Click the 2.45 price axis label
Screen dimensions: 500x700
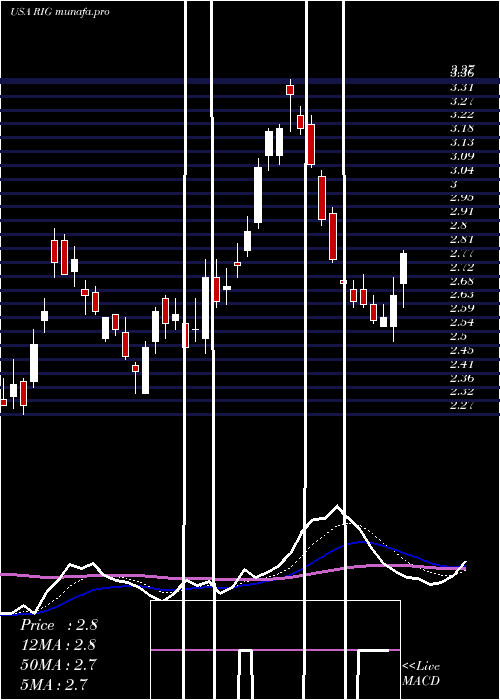462,350
